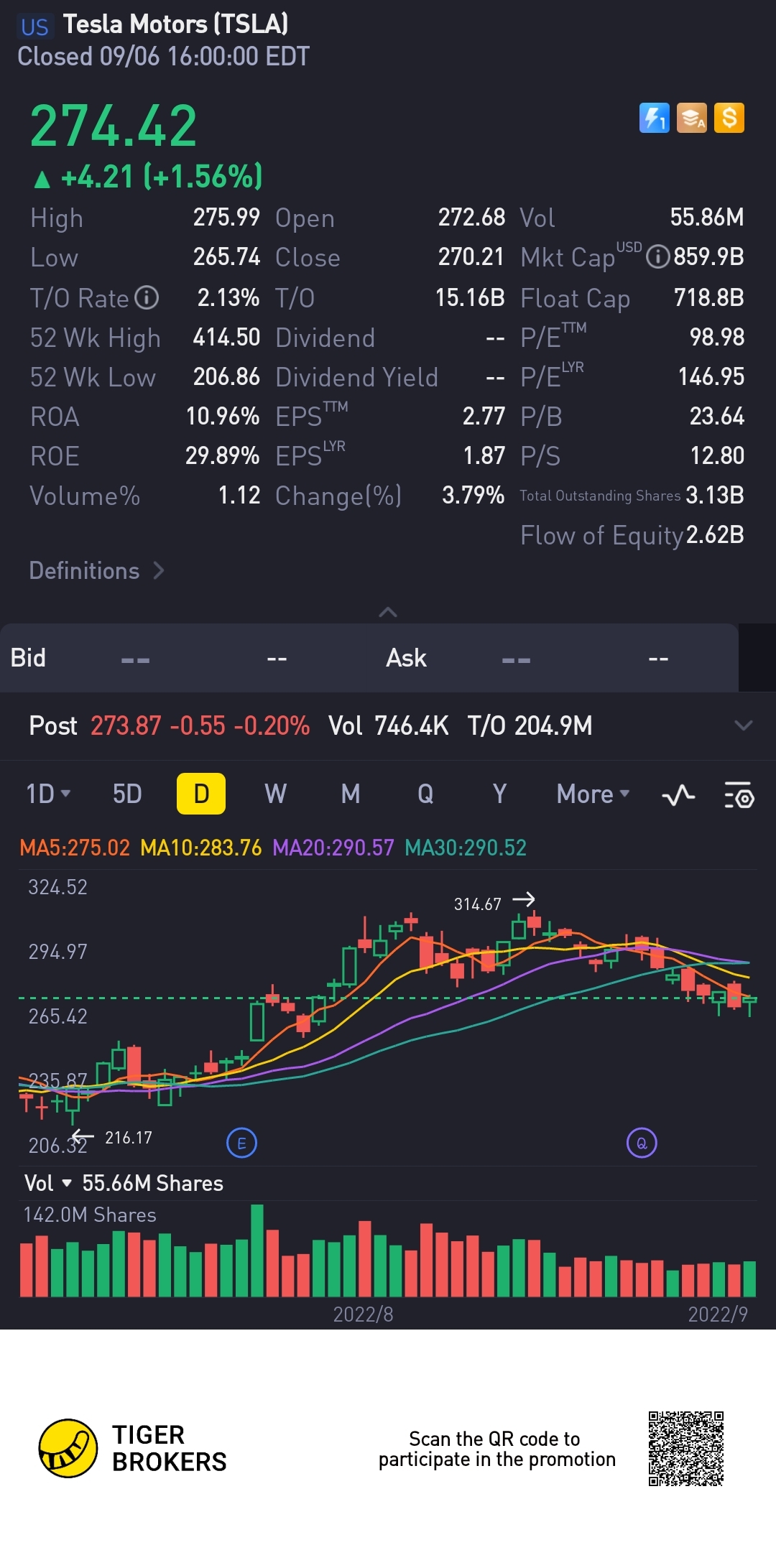Open chart settings icon
The height and width of the screenshot is (1568, 776).
739,794
